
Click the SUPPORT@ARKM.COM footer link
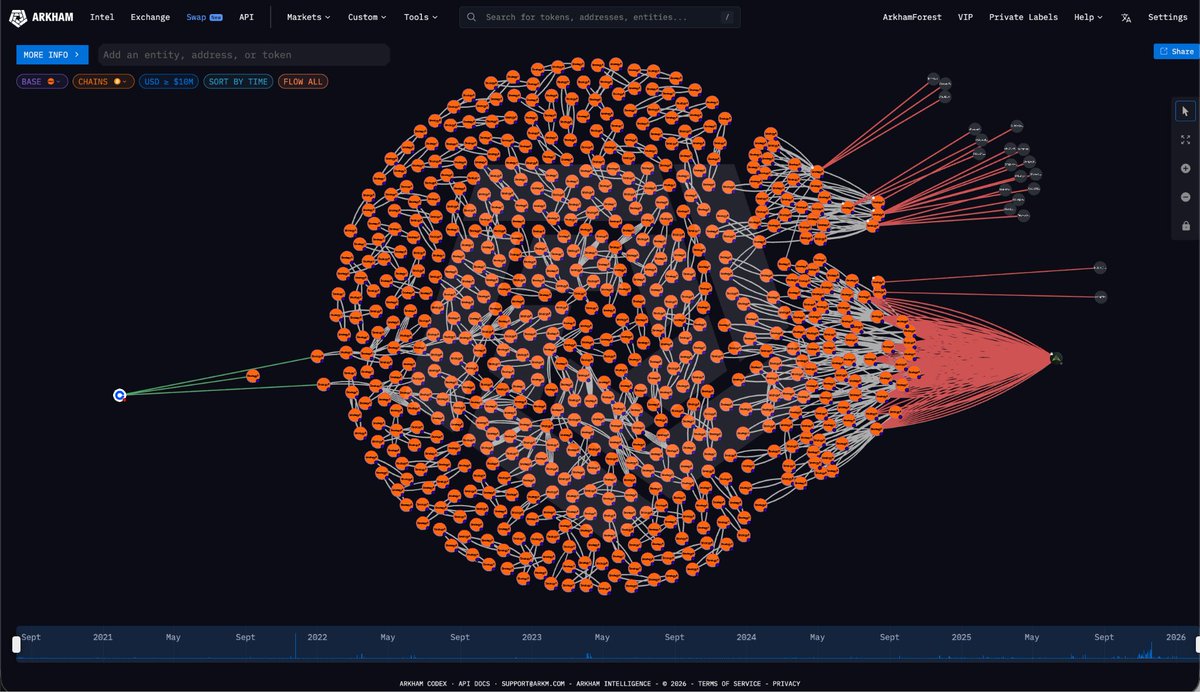[533, 684]
